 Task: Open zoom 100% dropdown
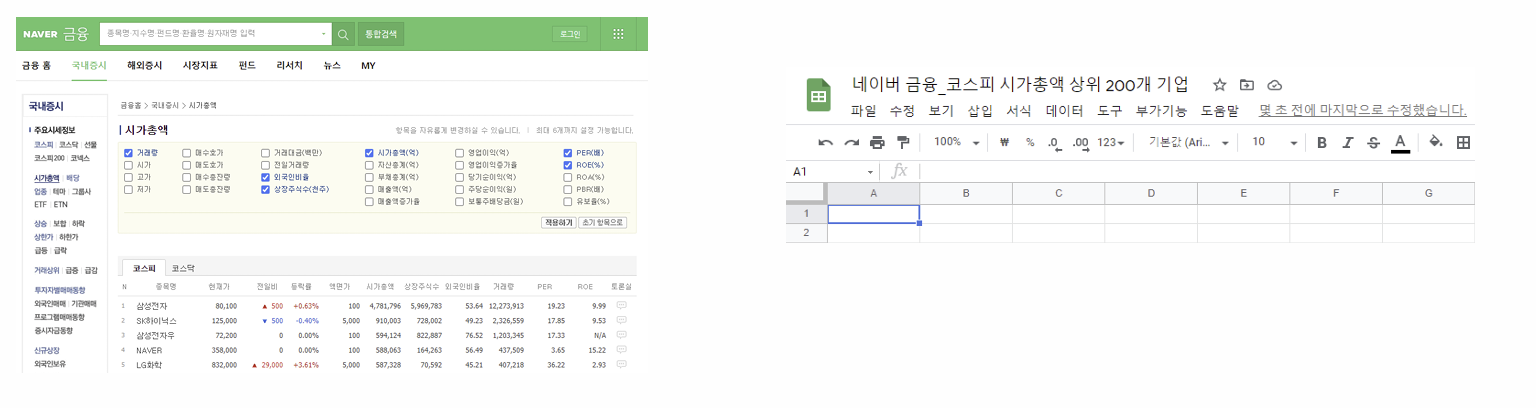pyautogui.click(x=956, y=142)
